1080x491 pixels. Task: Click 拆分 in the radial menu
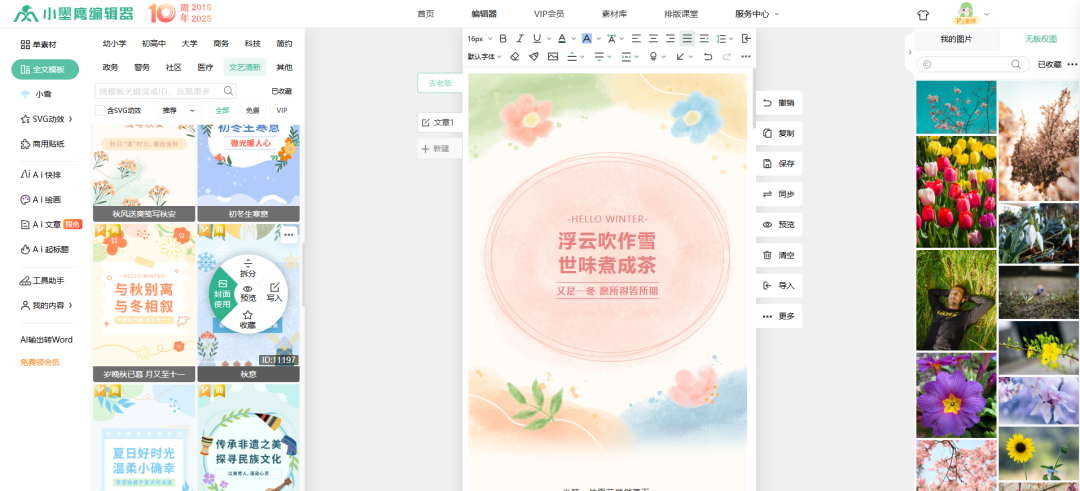(x=248, y=269)
